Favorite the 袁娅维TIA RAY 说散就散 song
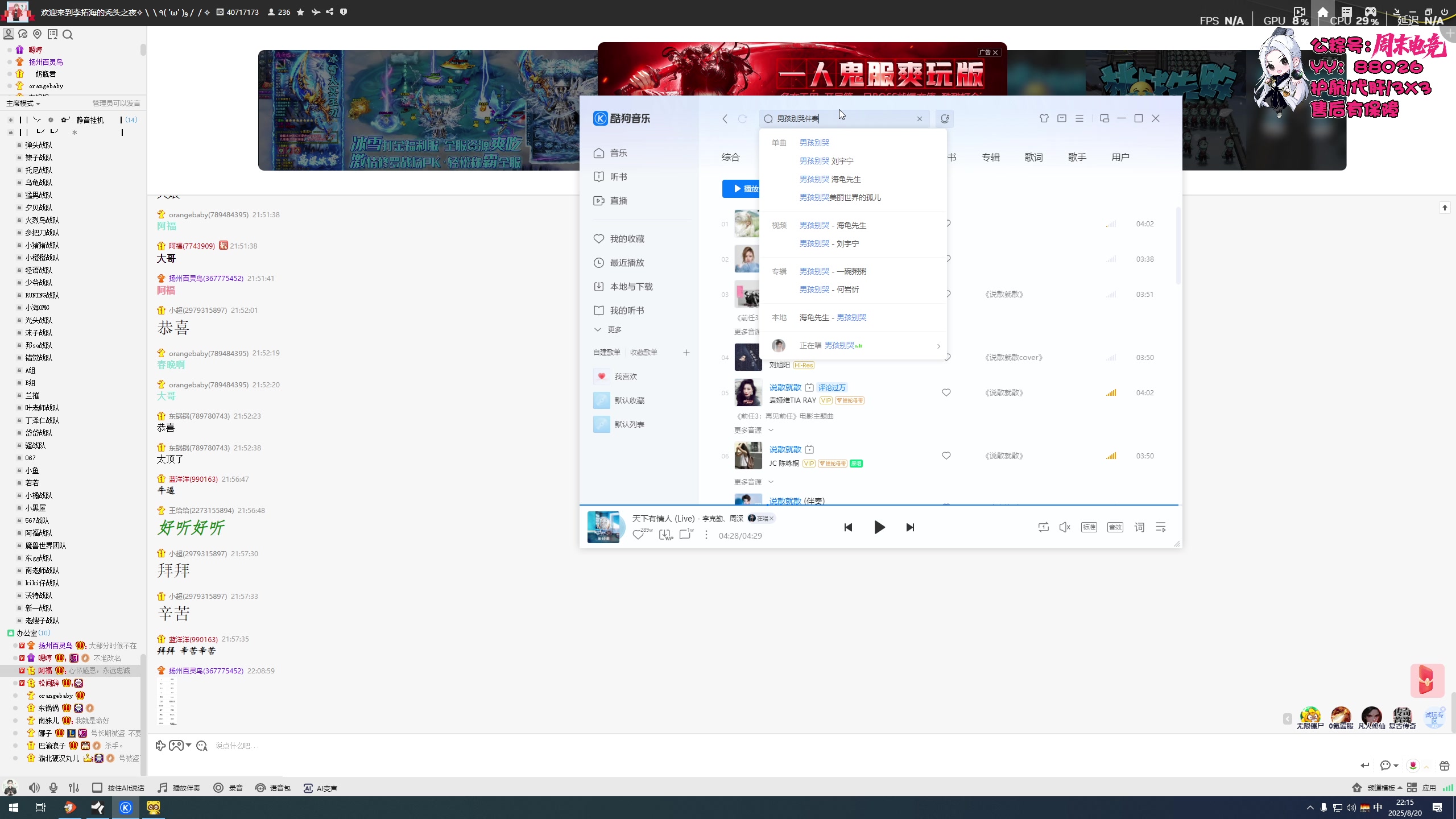 coord(946,392)
